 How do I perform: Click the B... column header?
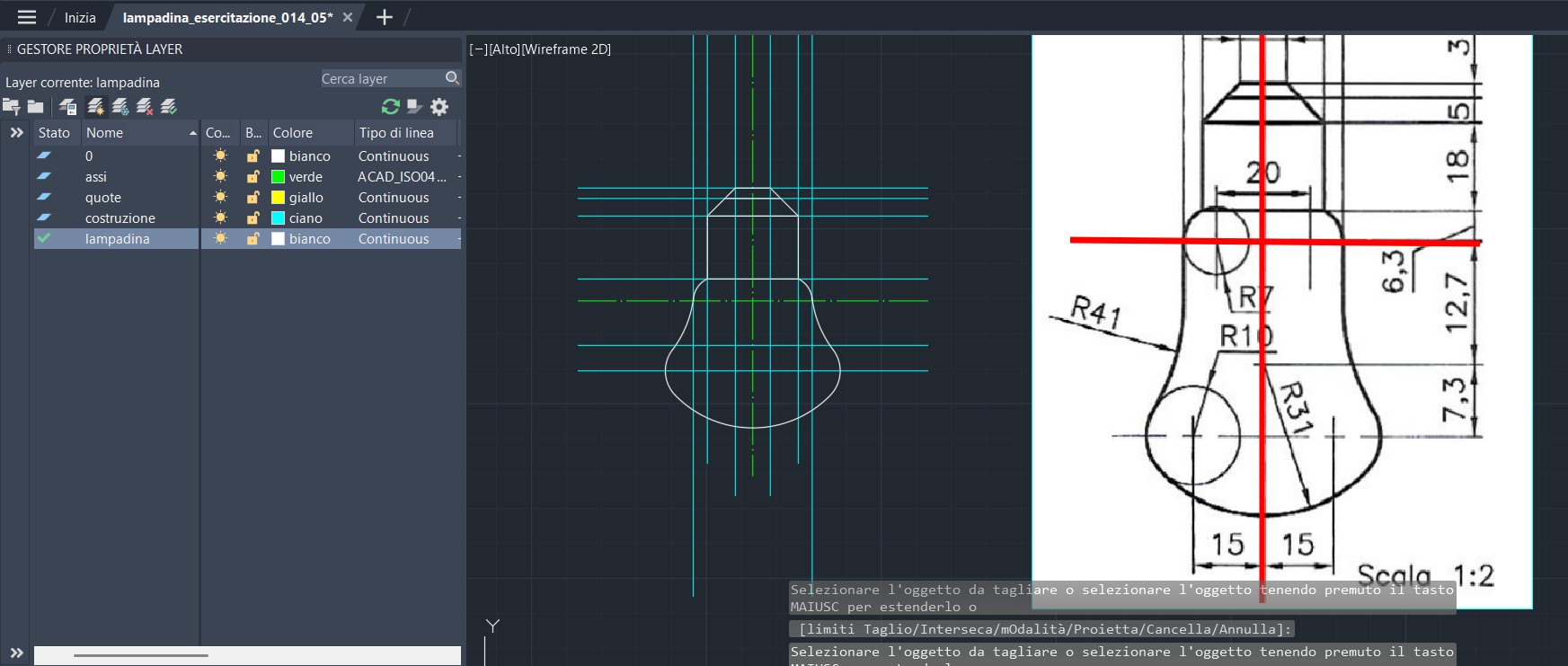(x=253, y=132)
